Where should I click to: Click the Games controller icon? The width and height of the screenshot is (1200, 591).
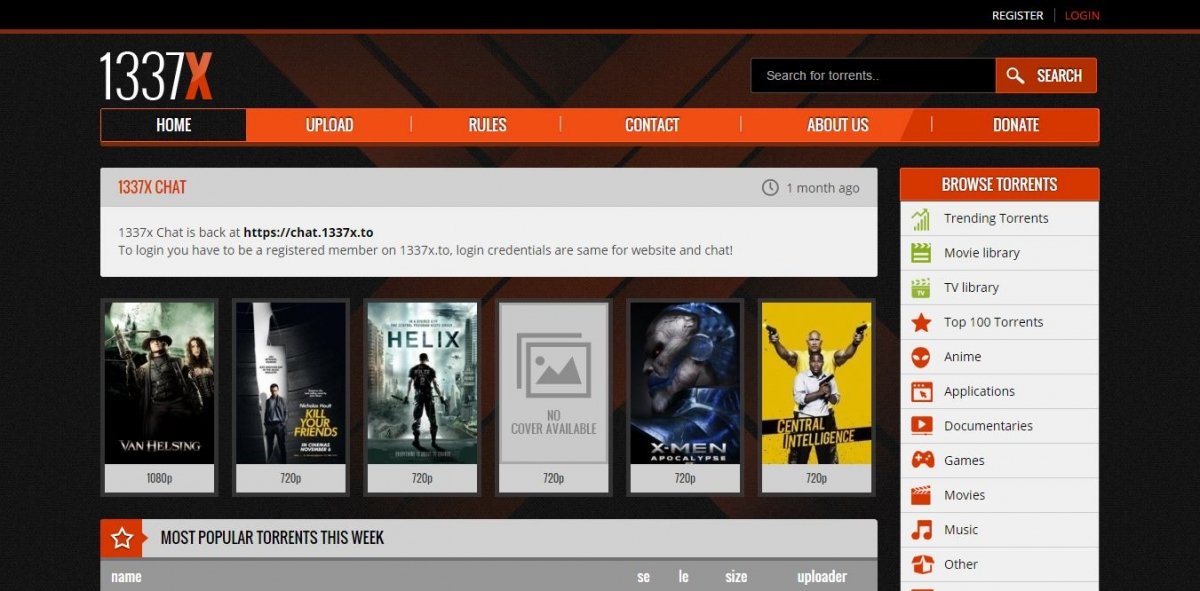(x=921, y=461)
